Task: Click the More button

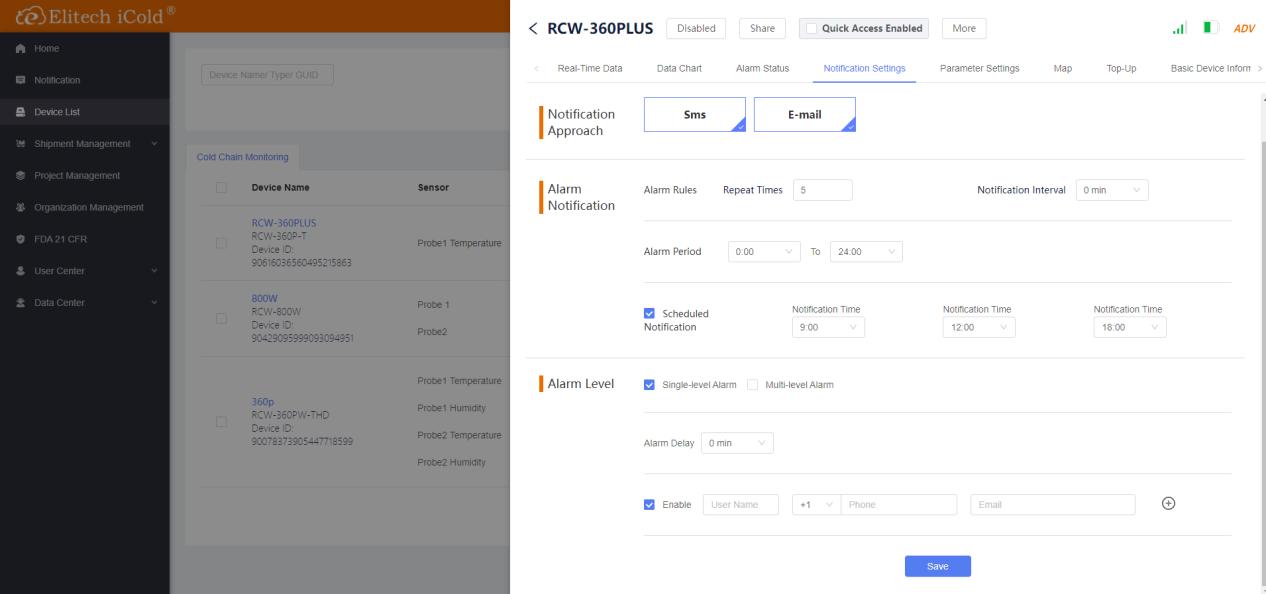Action: [x=964, y=28]
